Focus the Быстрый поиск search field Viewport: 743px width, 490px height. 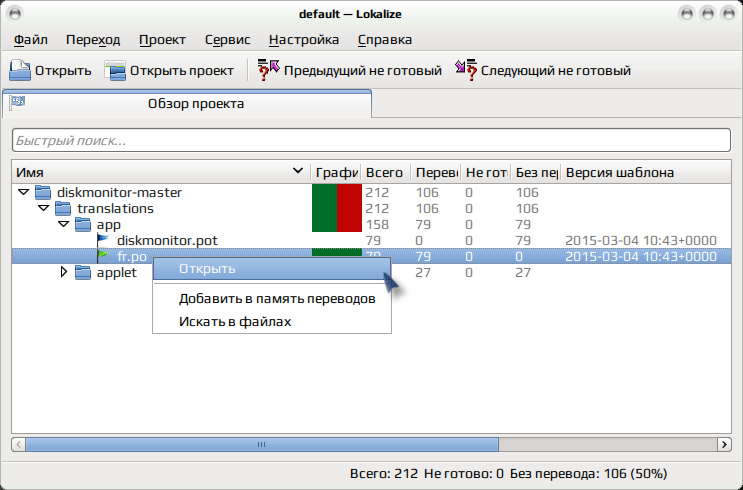click(371, 140)
